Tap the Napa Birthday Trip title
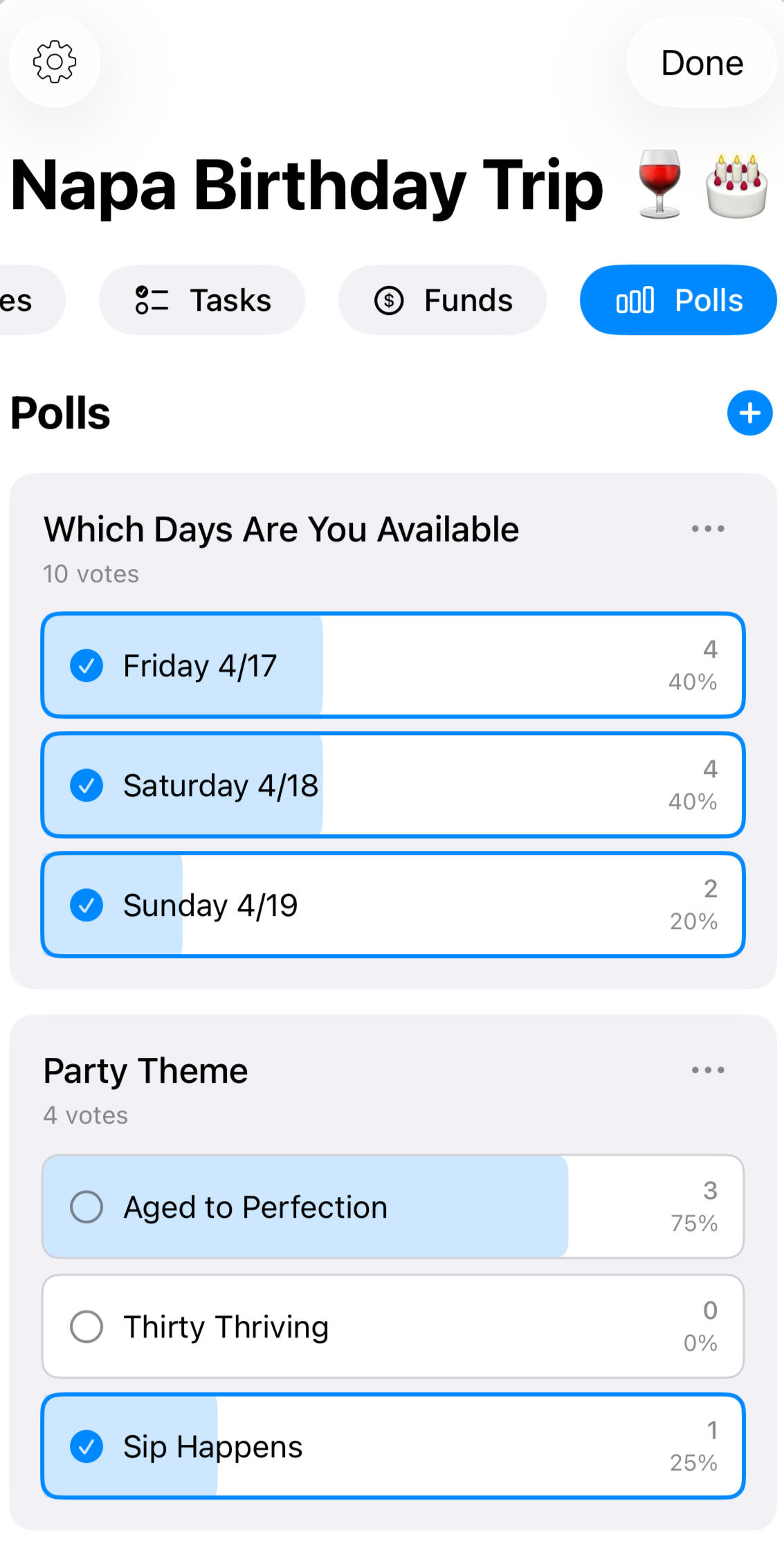 click(x=307, y=186)
